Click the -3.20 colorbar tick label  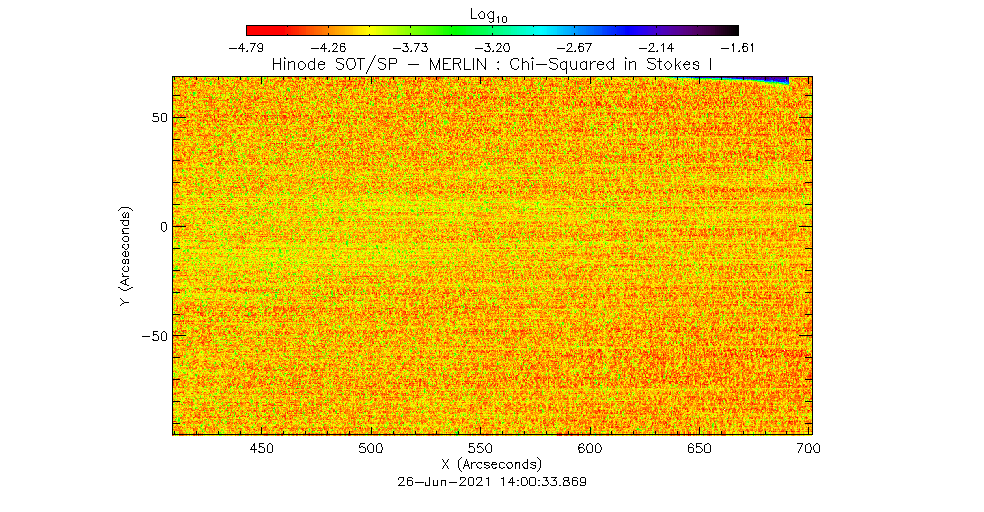[x=491, y=47]
